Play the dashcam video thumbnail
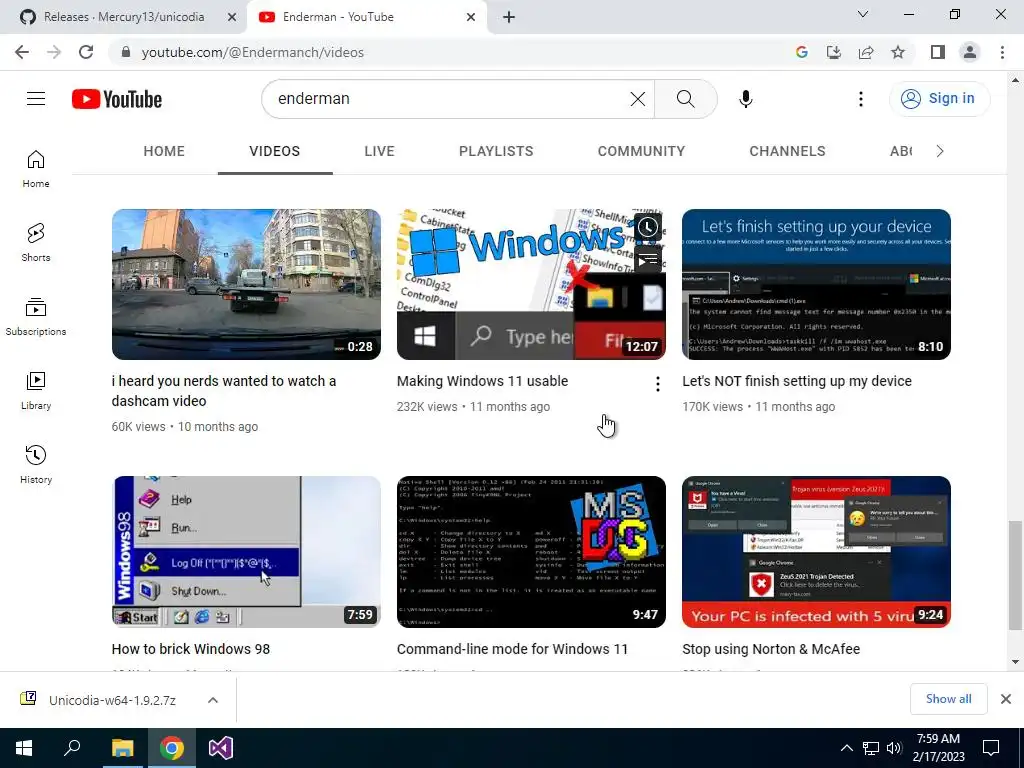The width and height of the screenshot is (1024, 768). pyautogui.click(x=246, y=284)
